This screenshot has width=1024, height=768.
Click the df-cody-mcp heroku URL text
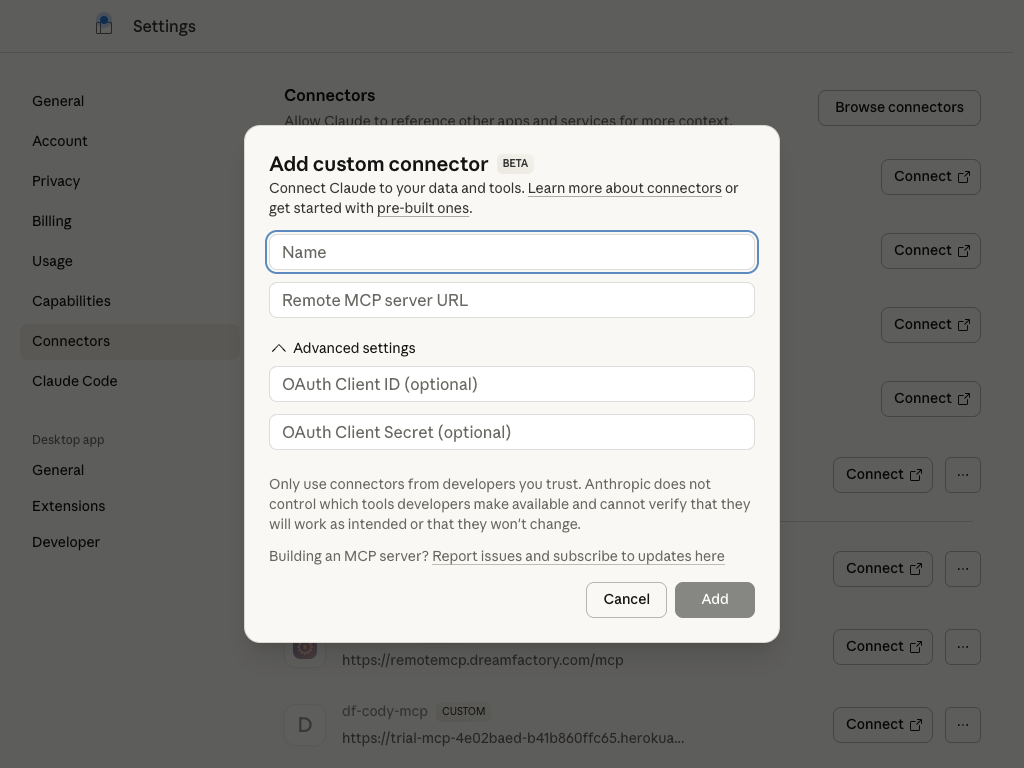pyautogui.click(x=513, y=739)
